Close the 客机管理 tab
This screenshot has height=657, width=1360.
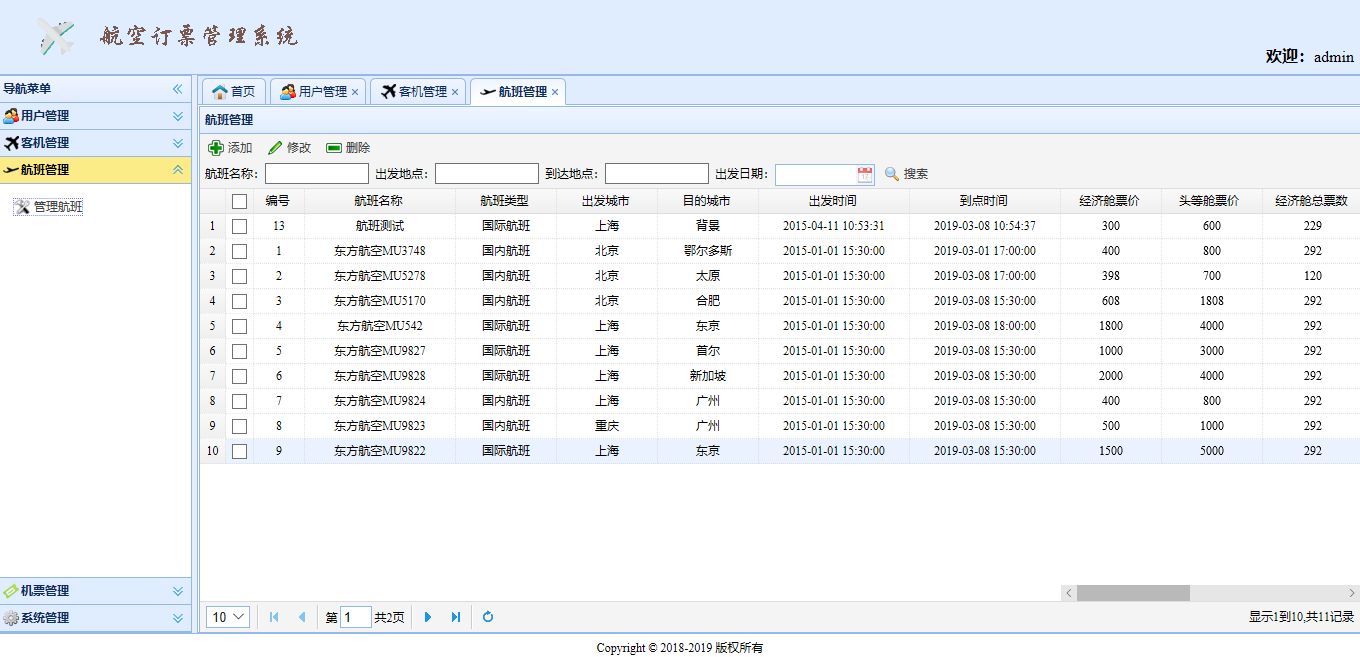pyautogui.click(x=455, y=92)
